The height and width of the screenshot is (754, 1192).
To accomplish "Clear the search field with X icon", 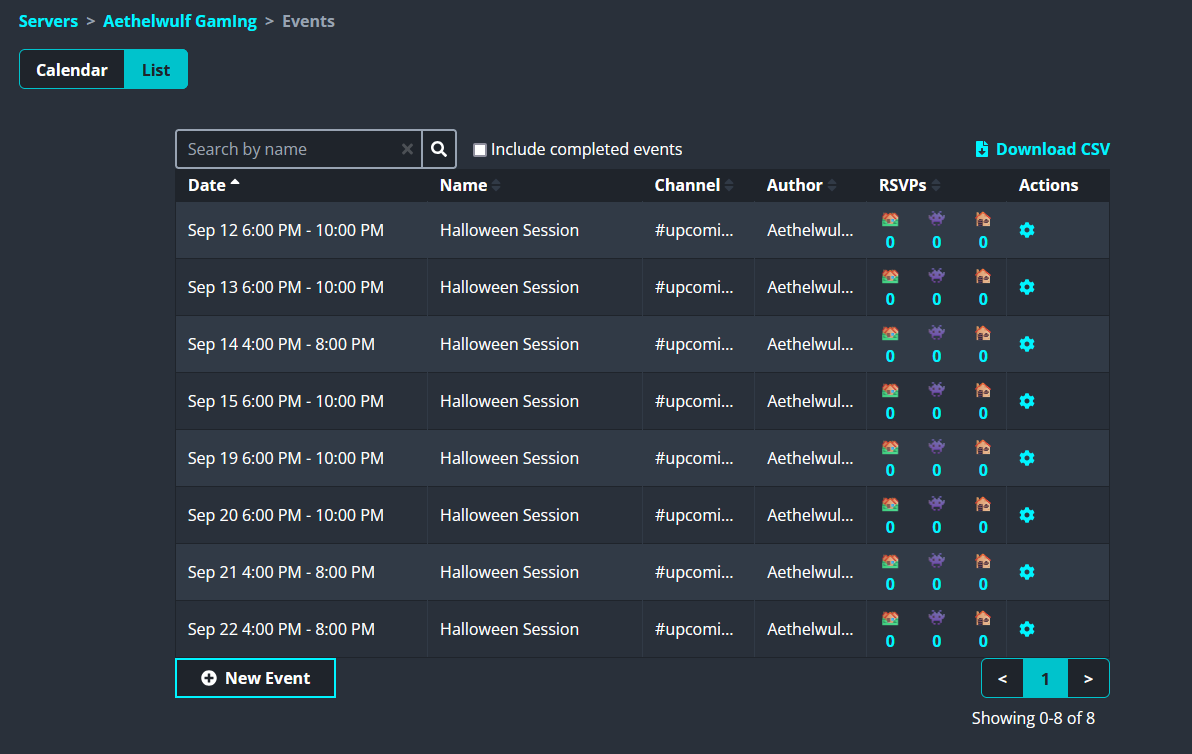I will (407, 149).
